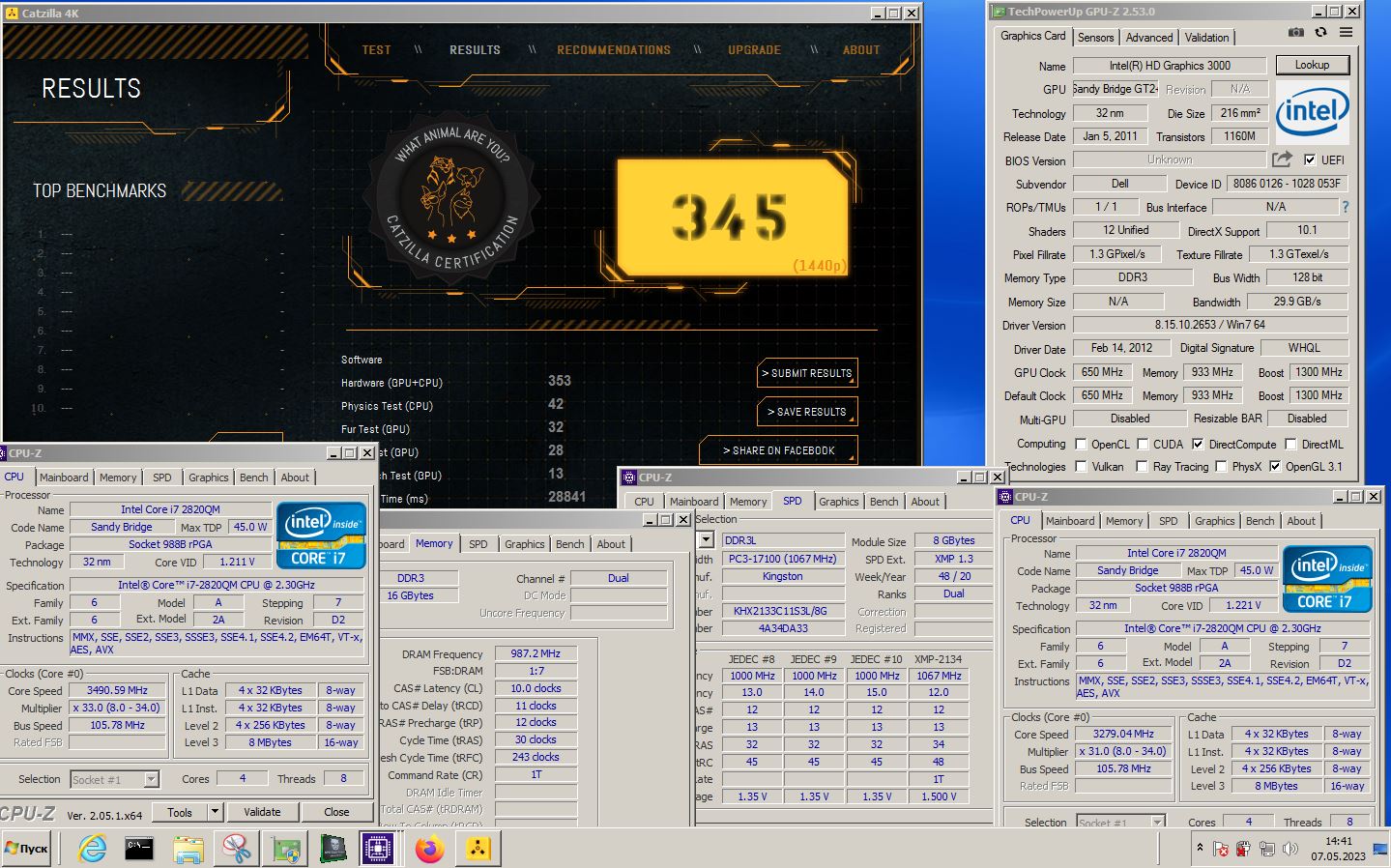Screen dimensions: 1391x868
Task: Open the GPU-Z hamburger menu
Action: (x=1346, y=33)
